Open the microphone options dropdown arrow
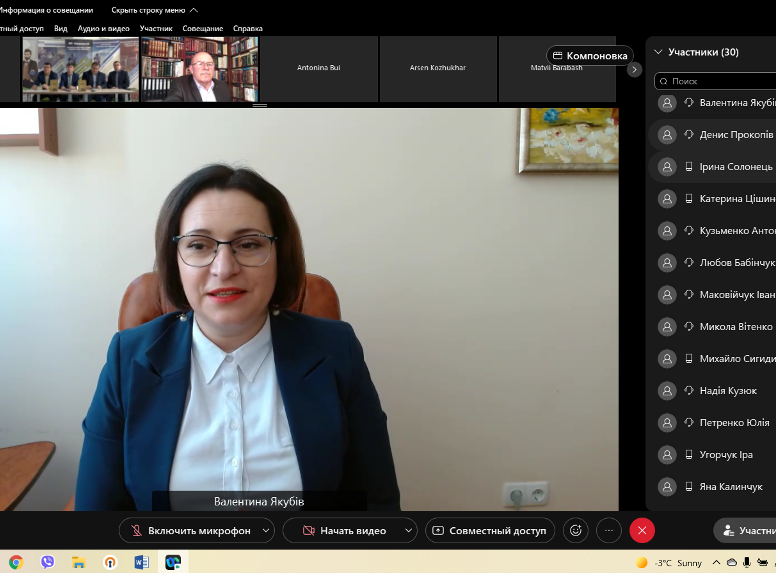The width and height of the screenshot is (776, 573). [x=266, y=530]
